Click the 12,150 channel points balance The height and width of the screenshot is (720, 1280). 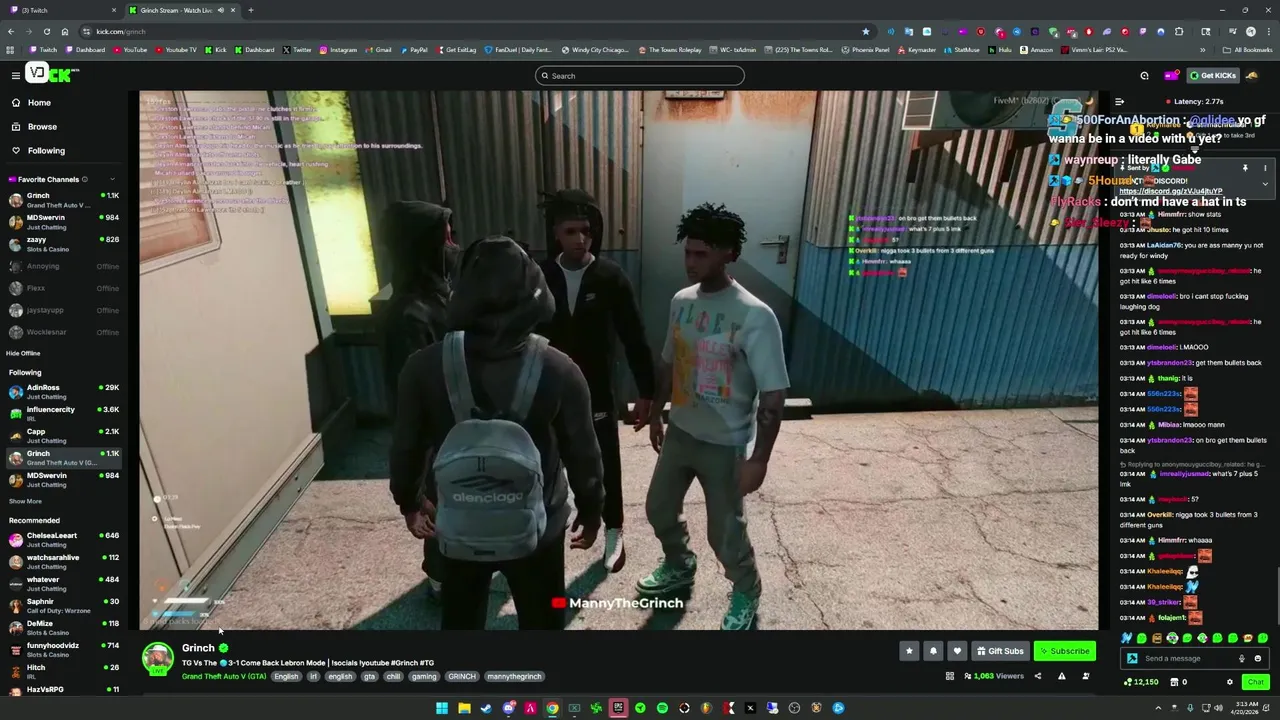(x=1141, y=682)
